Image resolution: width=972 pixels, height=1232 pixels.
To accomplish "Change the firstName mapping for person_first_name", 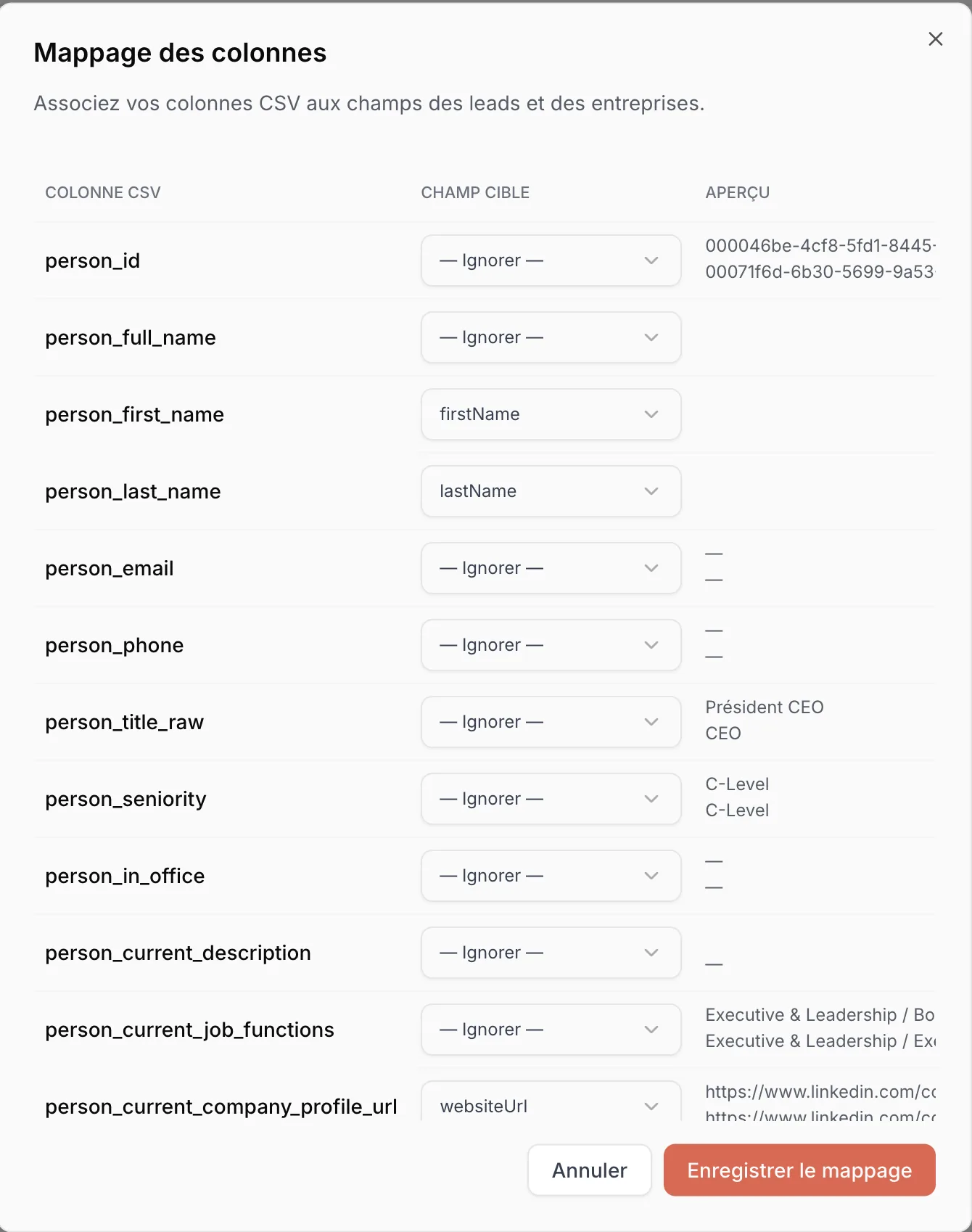I will click(551, 414).
